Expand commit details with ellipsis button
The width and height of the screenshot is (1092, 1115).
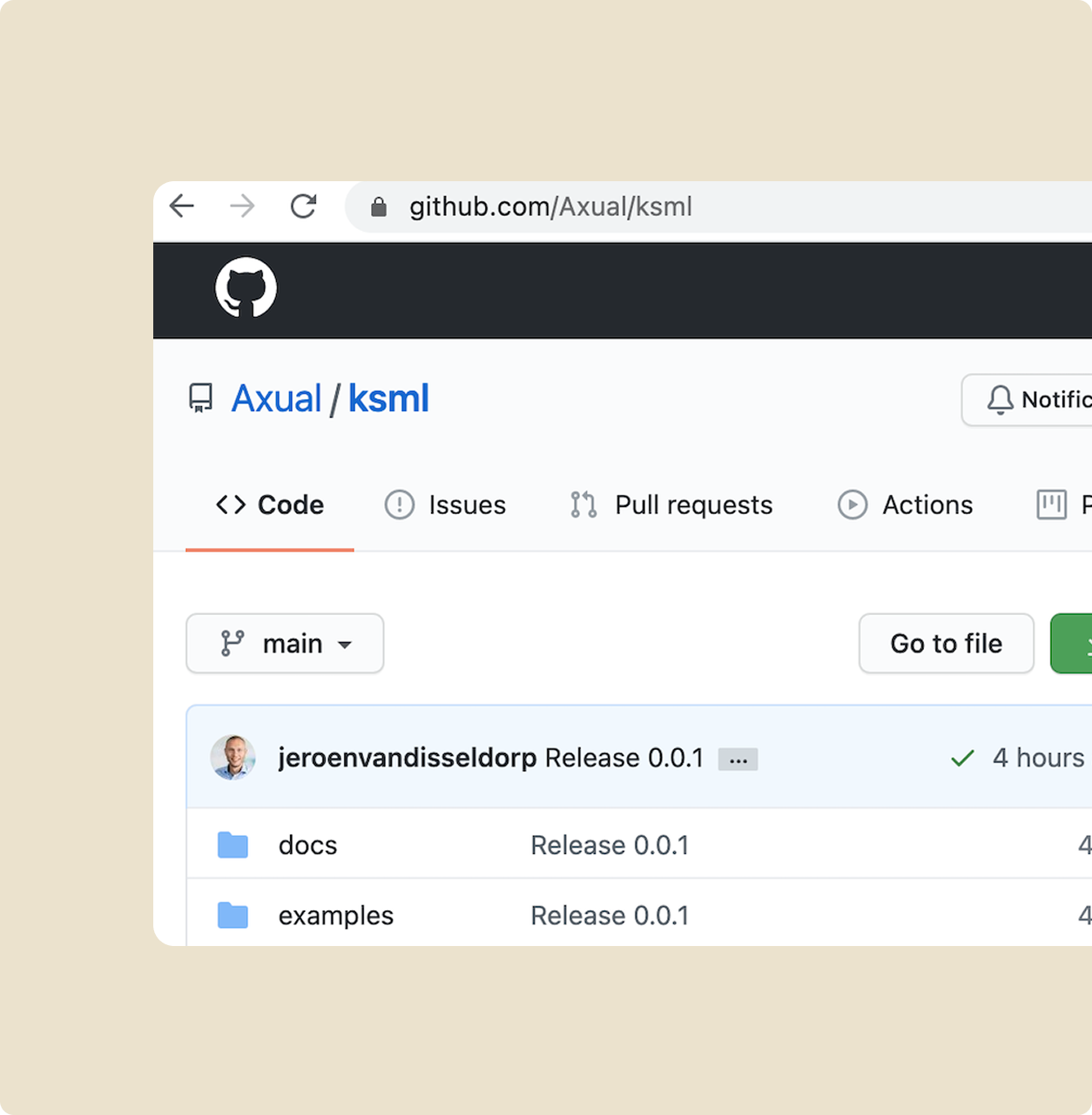coord(738,760)
